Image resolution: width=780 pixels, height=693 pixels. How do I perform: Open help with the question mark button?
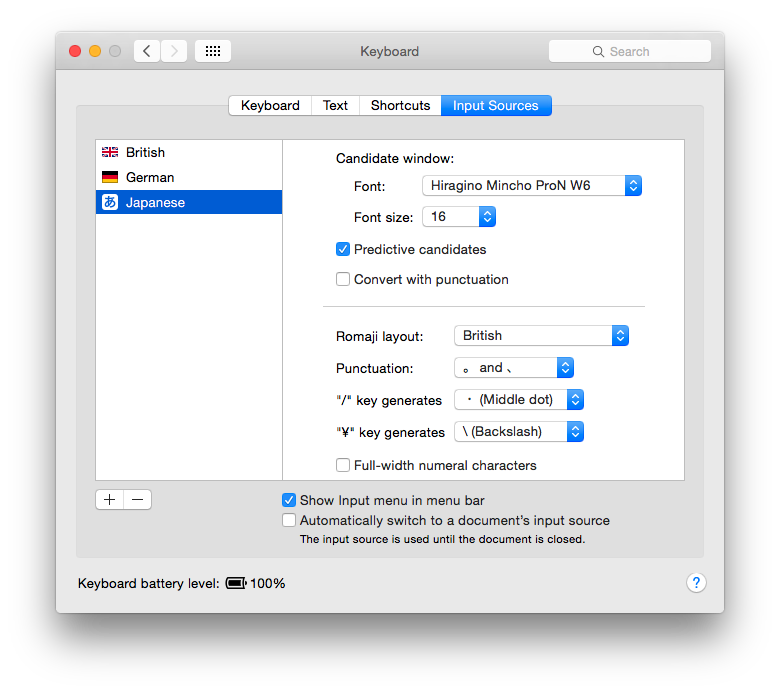coord(696,583)
